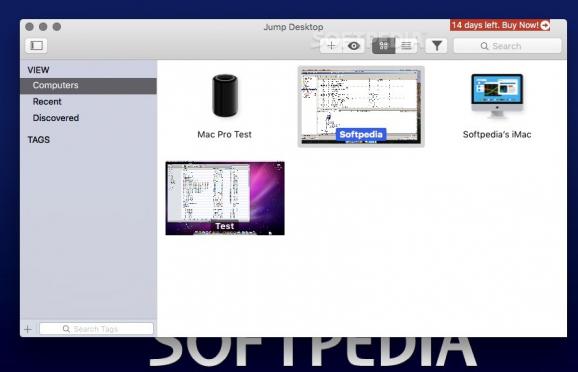
Task: Select the Test computer thumbnail
Action: 225,198
